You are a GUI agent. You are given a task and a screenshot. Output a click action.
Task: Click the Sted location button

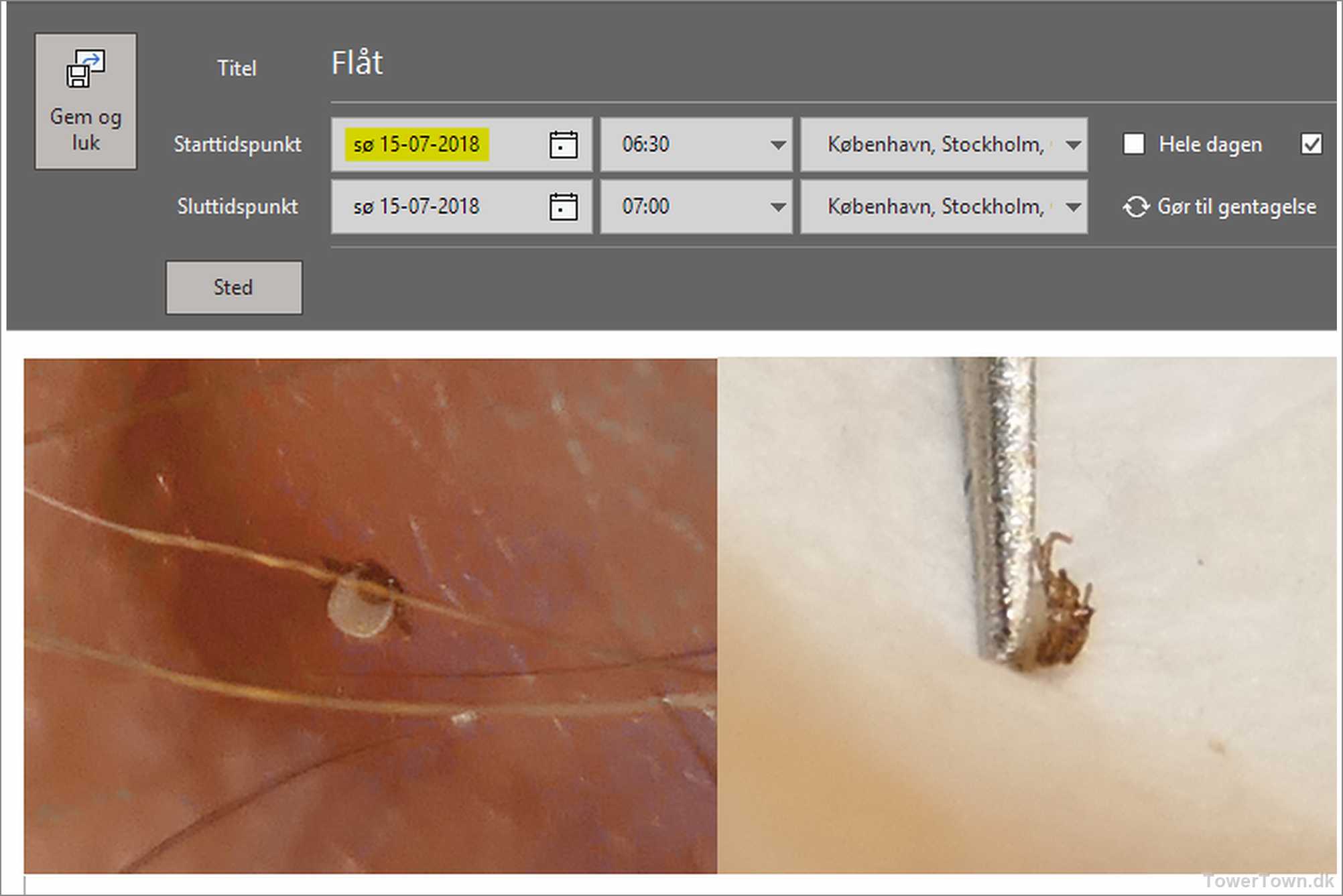click(x=234, y=287)
